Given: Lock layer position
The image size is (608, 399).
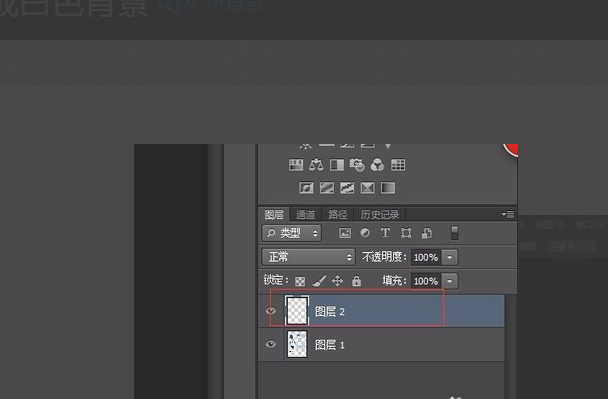Looking at the screenshot, I should (337, 280).
